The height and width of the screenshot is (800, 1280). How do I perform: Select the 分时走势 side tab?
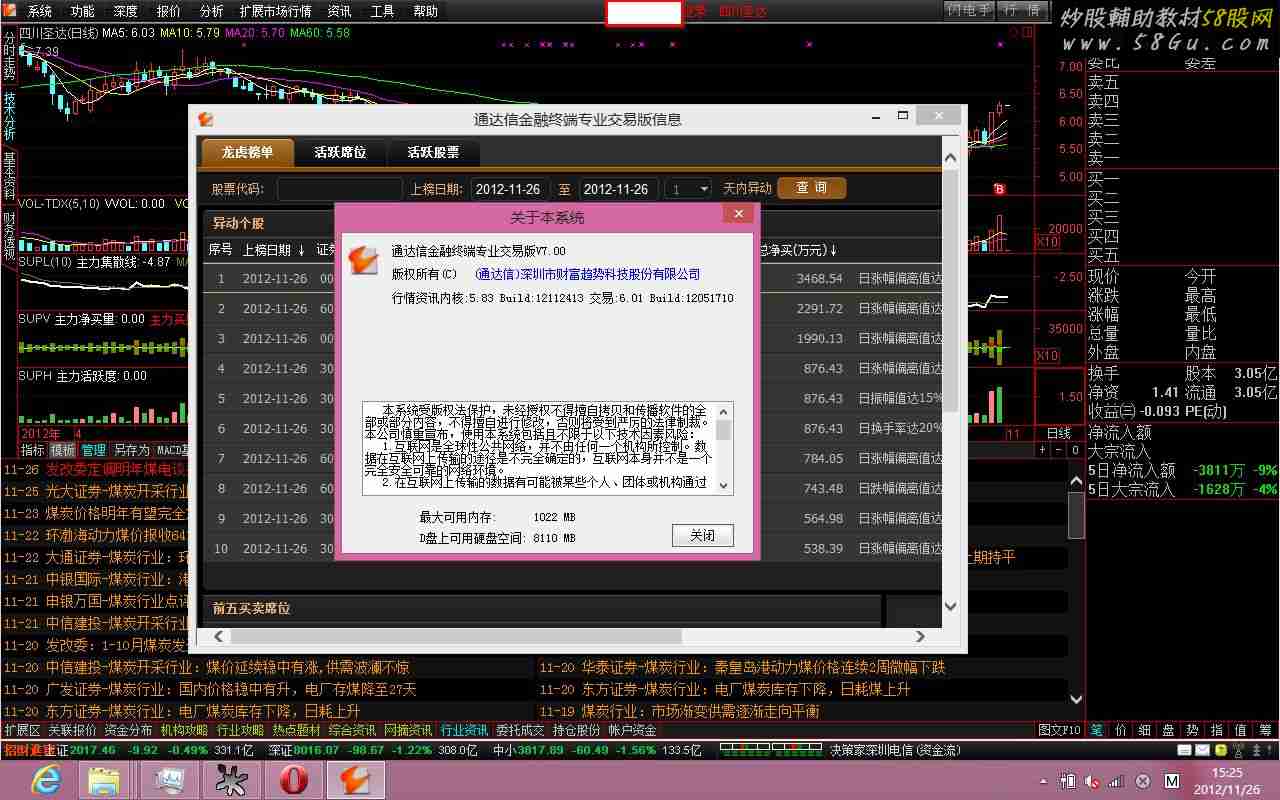click(9, 56)
